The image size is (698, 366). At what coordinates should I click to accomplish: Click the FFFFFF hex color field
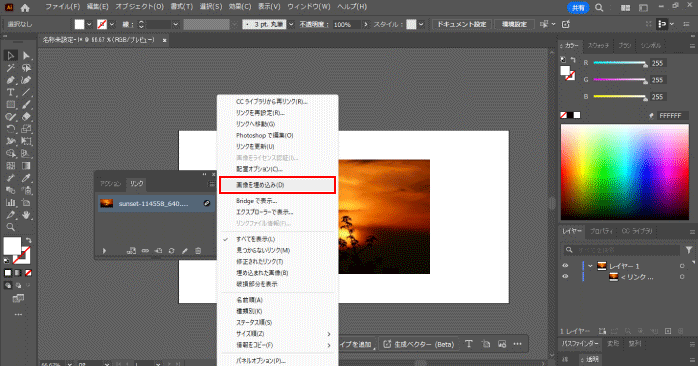[x=672, y=115]
